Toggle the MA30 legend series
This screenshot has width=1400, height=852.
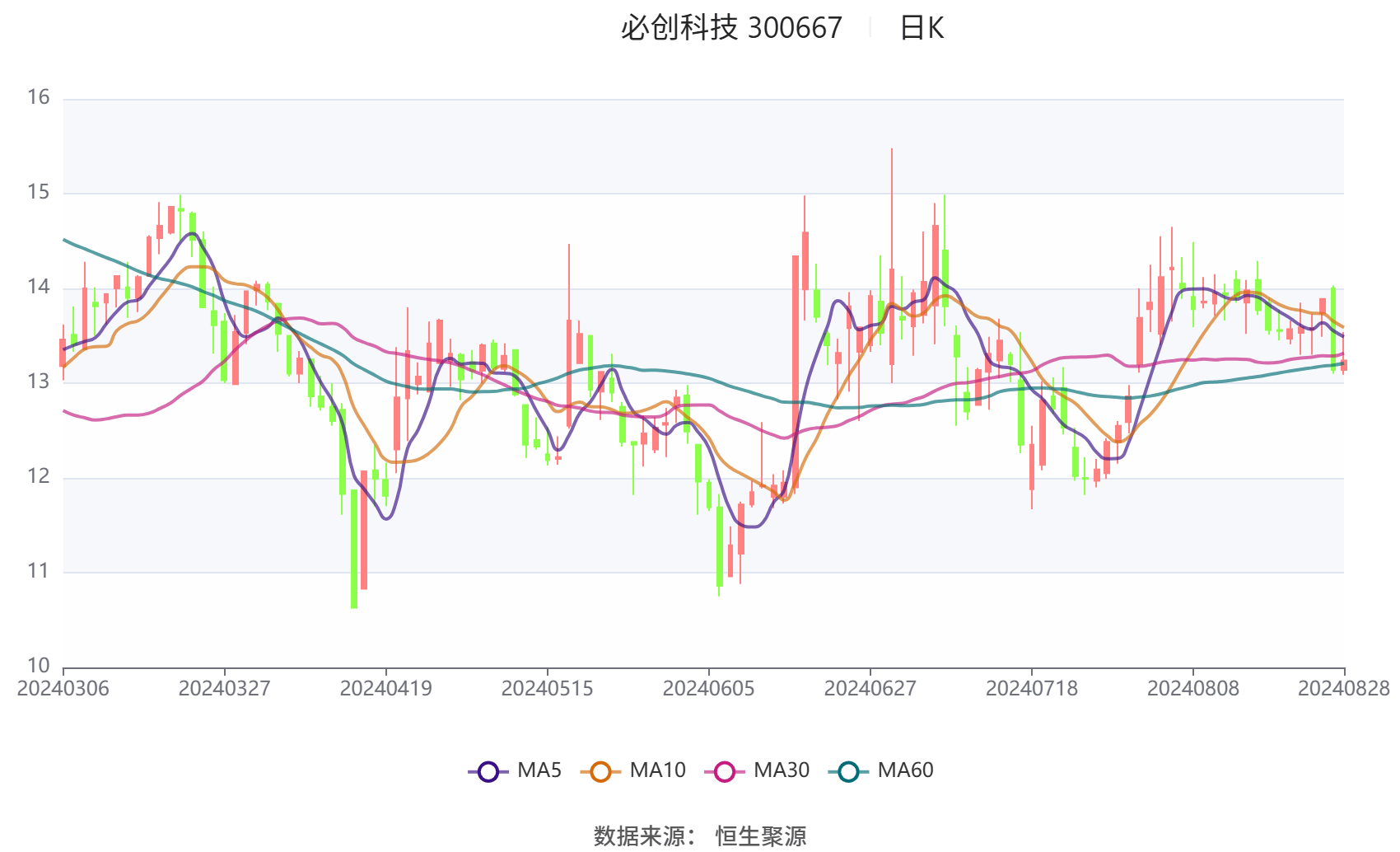pos(757,770)
